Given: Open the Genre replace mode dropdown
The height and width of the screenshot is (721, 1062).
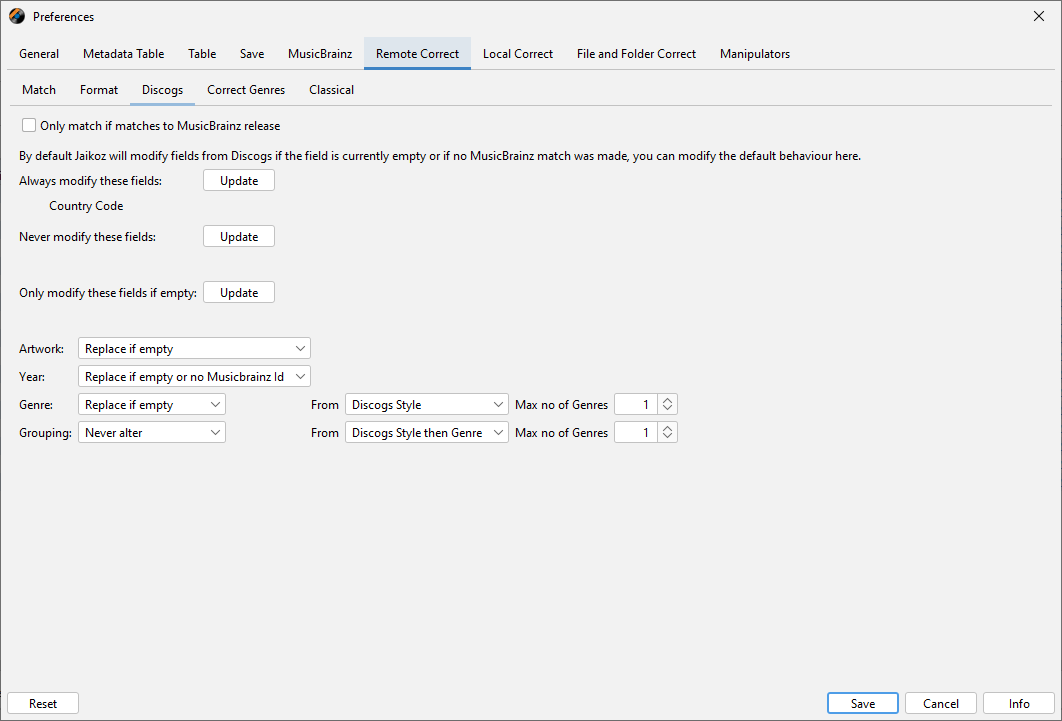Looking at the screenshot, I should click(152, 405).
